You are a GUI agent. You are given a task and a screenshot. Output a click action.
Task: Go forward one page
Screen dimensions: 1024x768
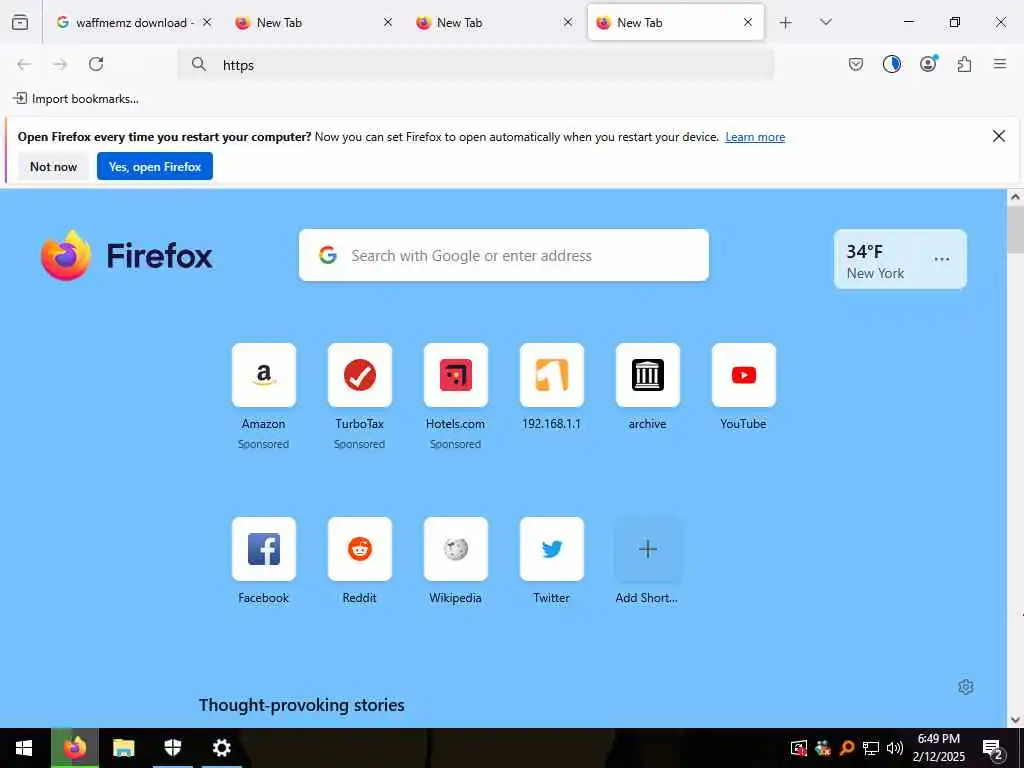[x=60, y=64]
